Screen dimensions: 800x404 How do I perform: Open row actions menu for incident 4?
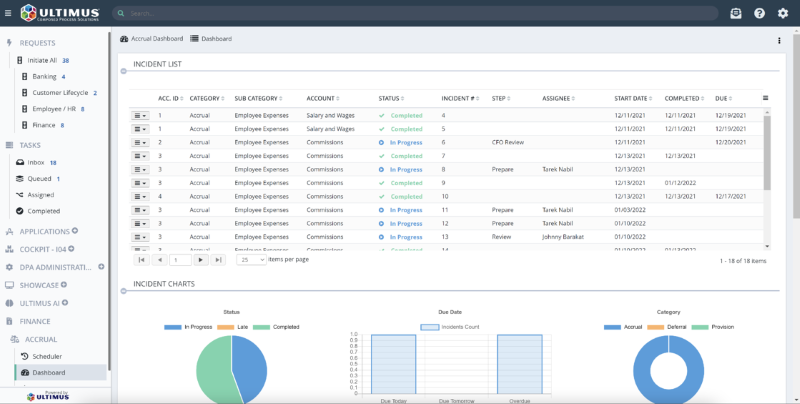(140, 116)
